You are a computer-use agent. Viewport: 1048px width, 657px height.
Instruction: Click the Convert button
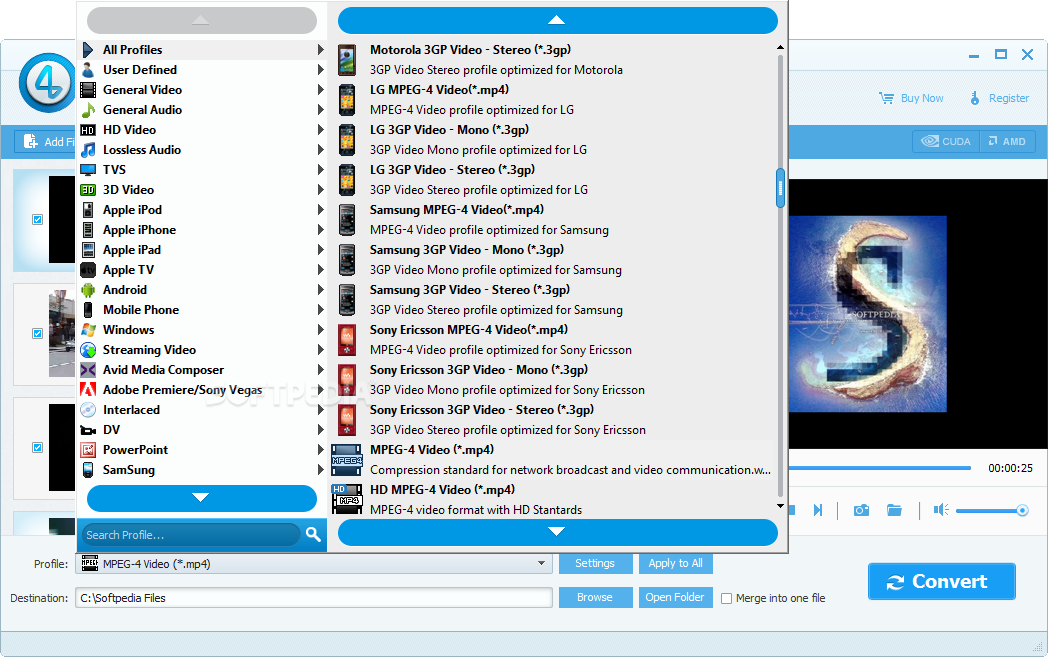[942, 581]
